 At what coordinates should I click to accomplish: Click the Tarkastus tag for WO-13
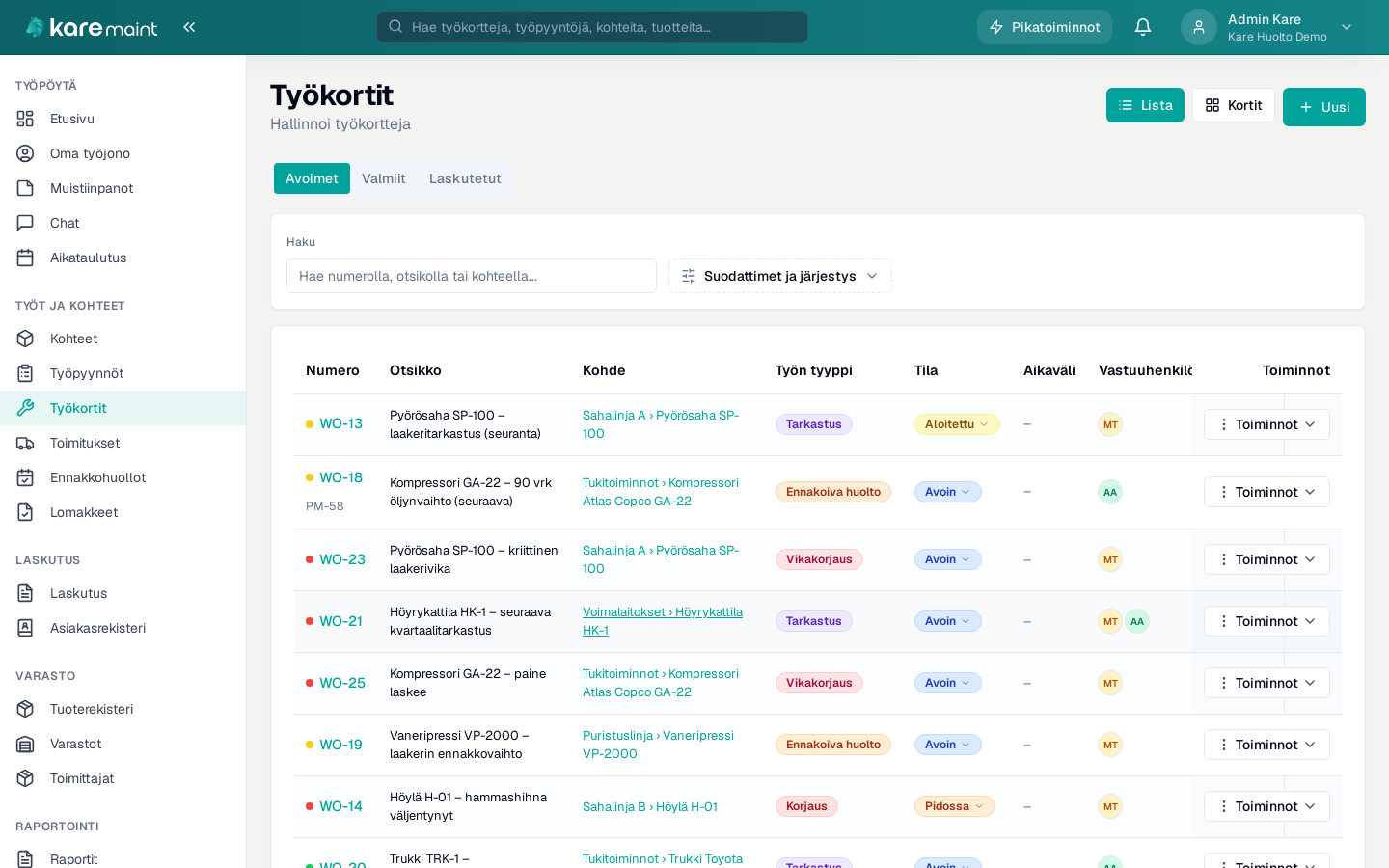(x=814, y=424)
